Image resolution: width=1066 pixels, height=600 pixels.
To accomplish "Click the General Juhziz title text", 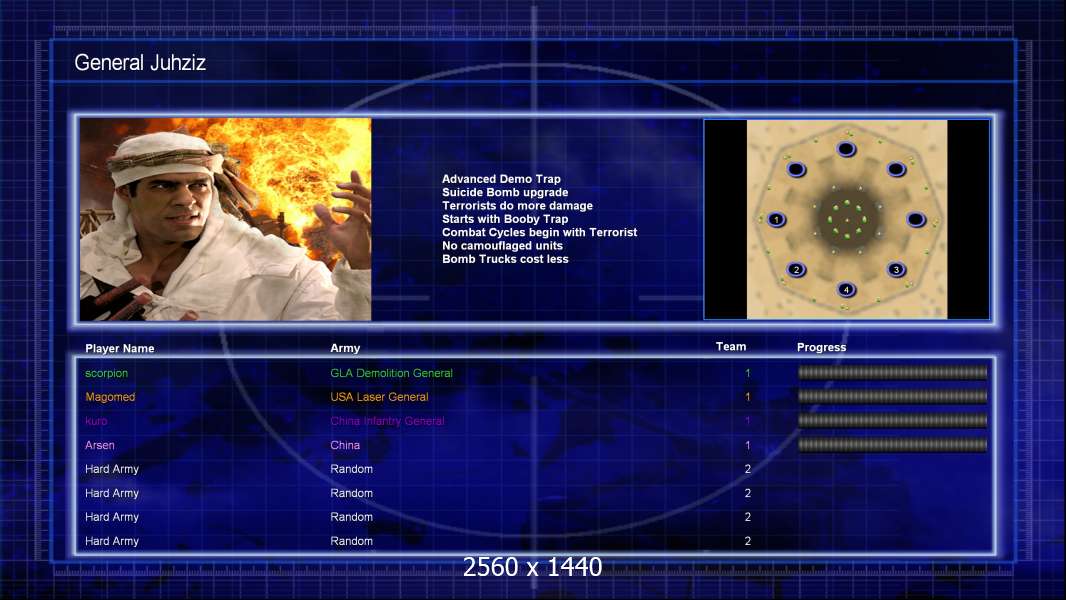I will (140, 64).
